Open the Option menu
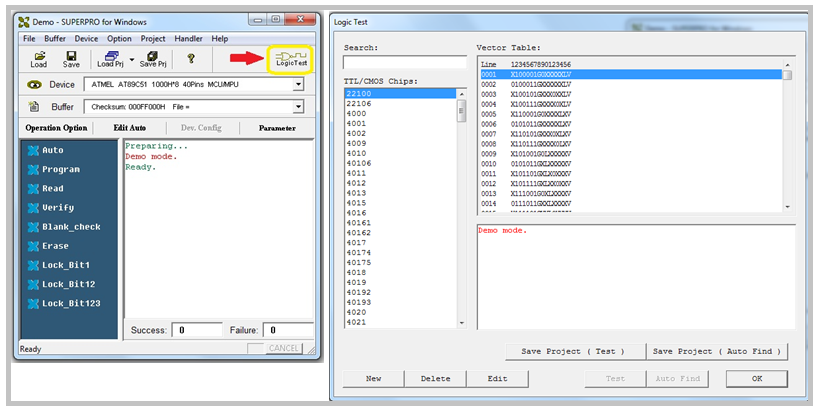The image size is (823, 414). click(119, 38)
